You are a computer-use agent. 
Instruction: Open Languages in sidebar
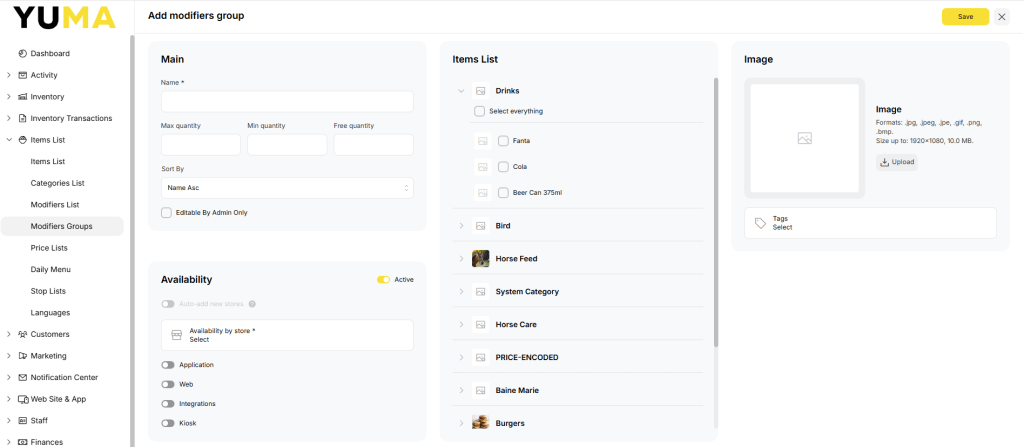click(x=50, y=312)
